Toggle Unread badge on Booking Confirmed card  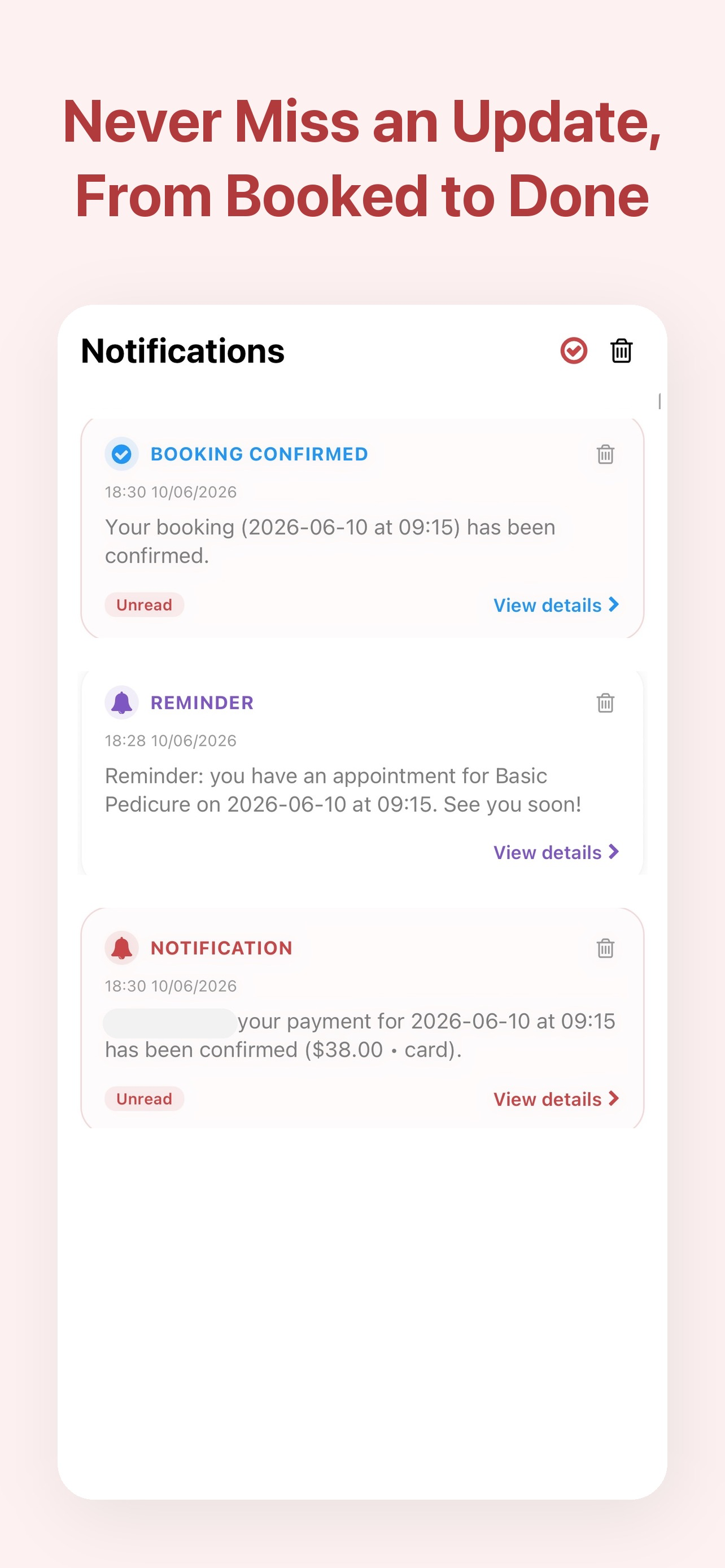pyautogui.click(x=145, y=605)
